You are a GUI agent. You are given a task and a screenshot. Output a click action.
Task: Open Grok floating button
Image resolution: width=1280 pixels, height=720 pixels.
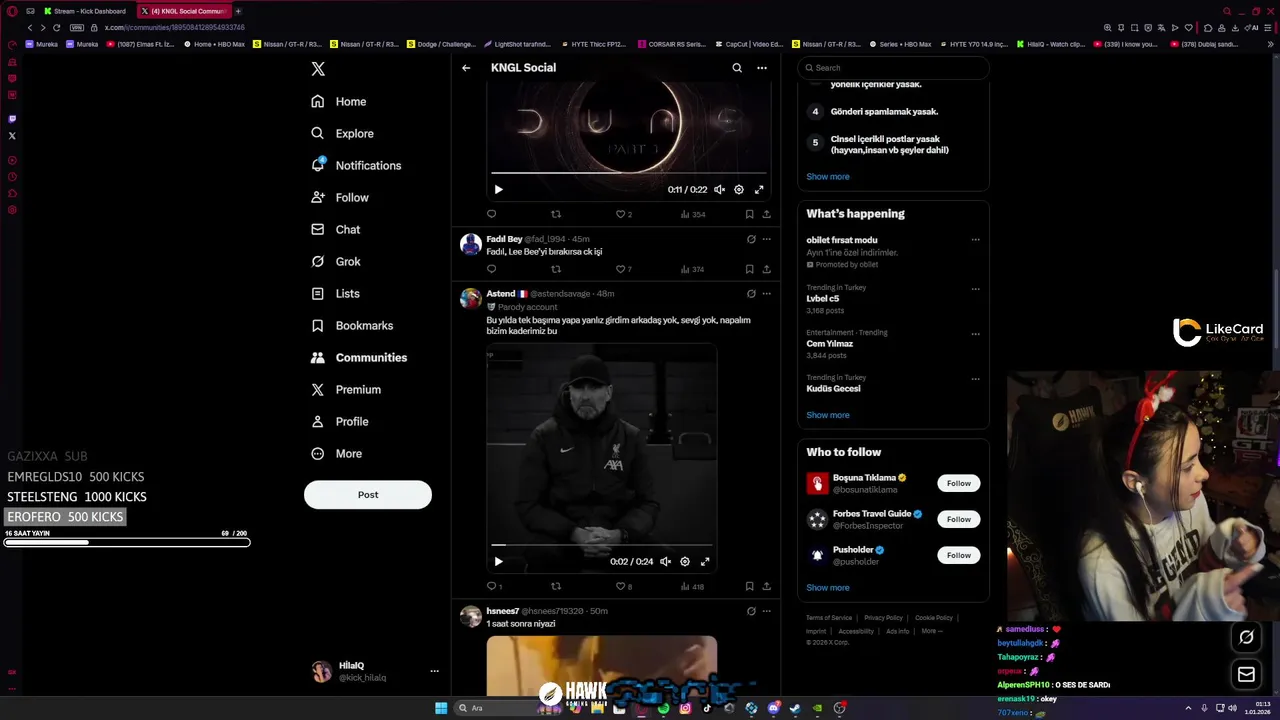[1246, 637]
